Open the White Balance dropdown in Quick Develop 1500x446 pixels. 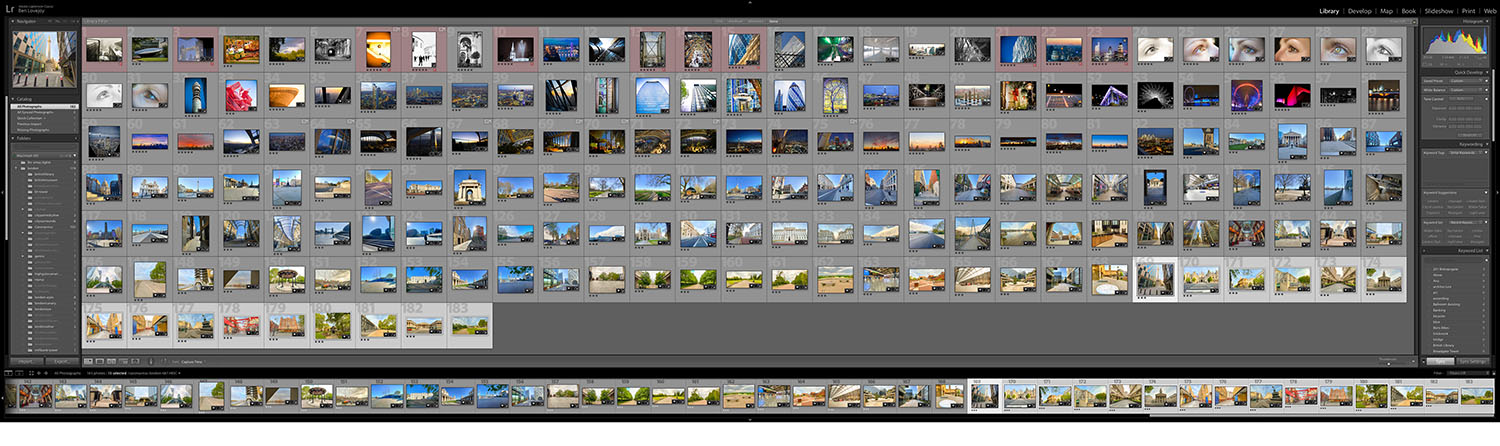[1462, 89]
